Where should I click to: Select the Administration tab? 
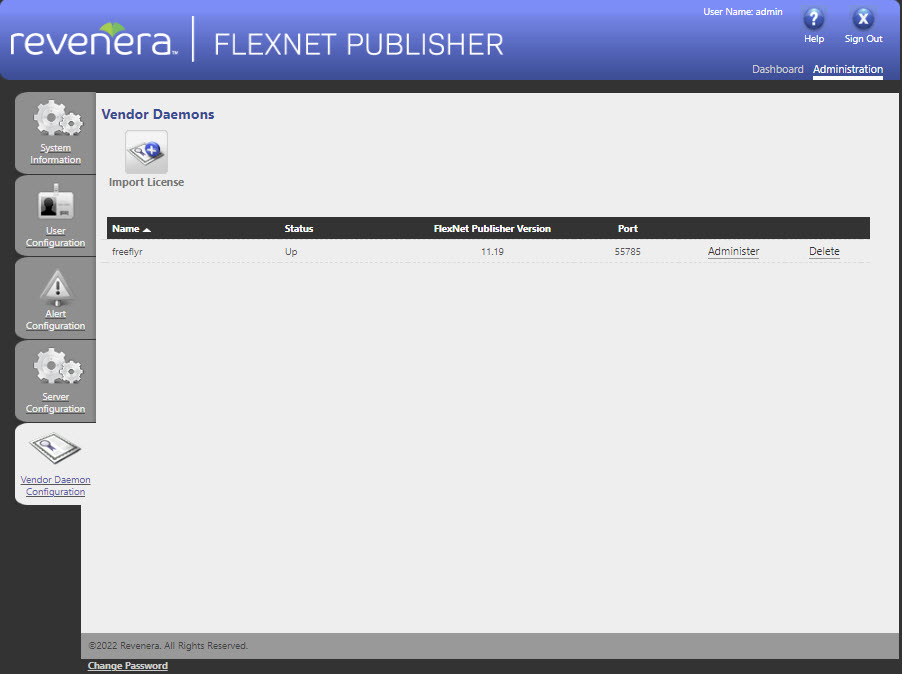pos(847,69)
